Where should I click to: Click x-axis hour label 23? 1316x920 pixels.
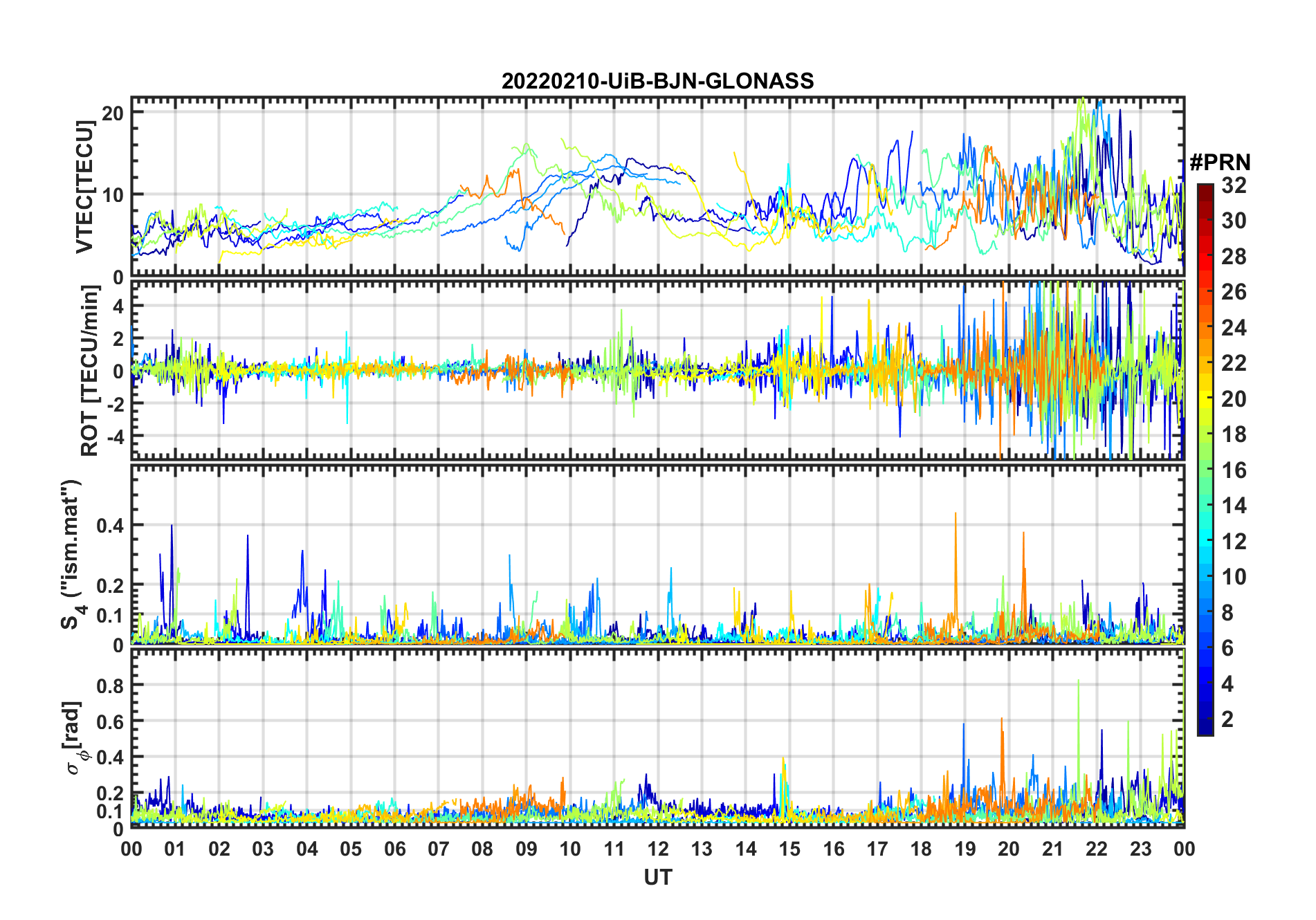[x=1140, y=849]
